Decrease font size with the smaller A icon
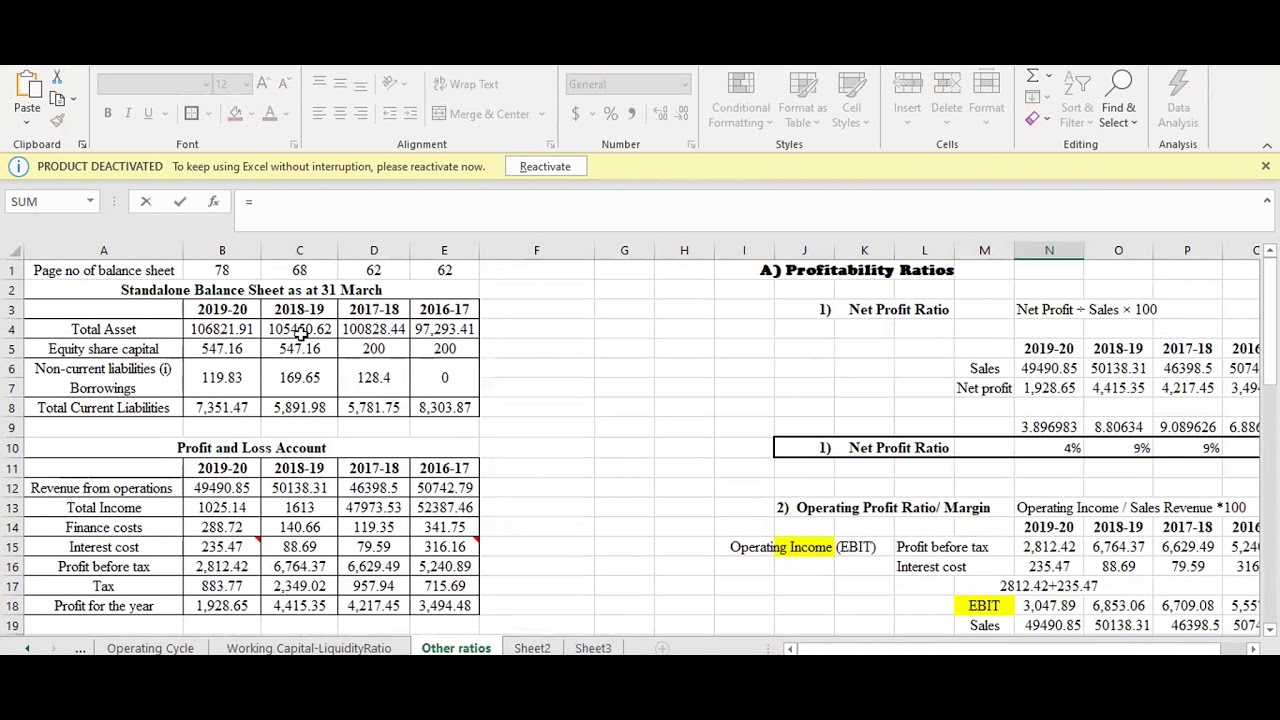This screenshot has width=1280, height=720. tap(284, 84)
